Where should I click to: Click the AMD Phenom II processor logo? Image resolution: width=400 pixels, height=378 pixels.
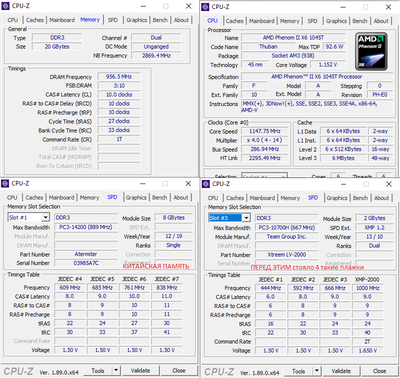(371, 51)
